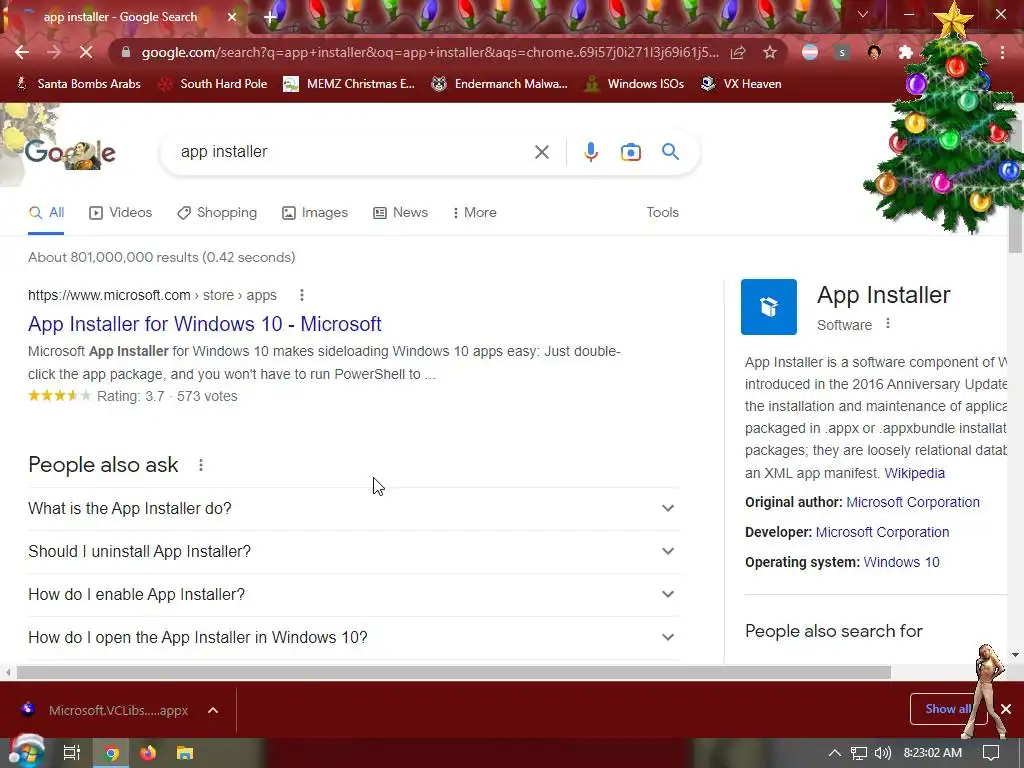The height and width of the screenshot is (768, 1024).
Task: Expand Microsoft.VCLibs download options arrow
Action: click(x=213, y=711)
